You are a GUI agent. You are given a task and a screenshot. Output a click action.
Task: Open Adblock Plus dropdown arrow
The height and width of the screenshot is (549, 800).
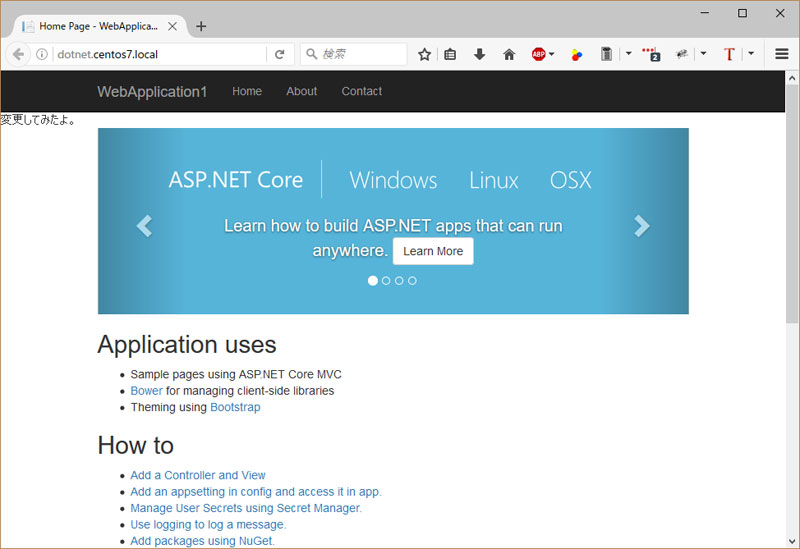click(x=552, y=54)
